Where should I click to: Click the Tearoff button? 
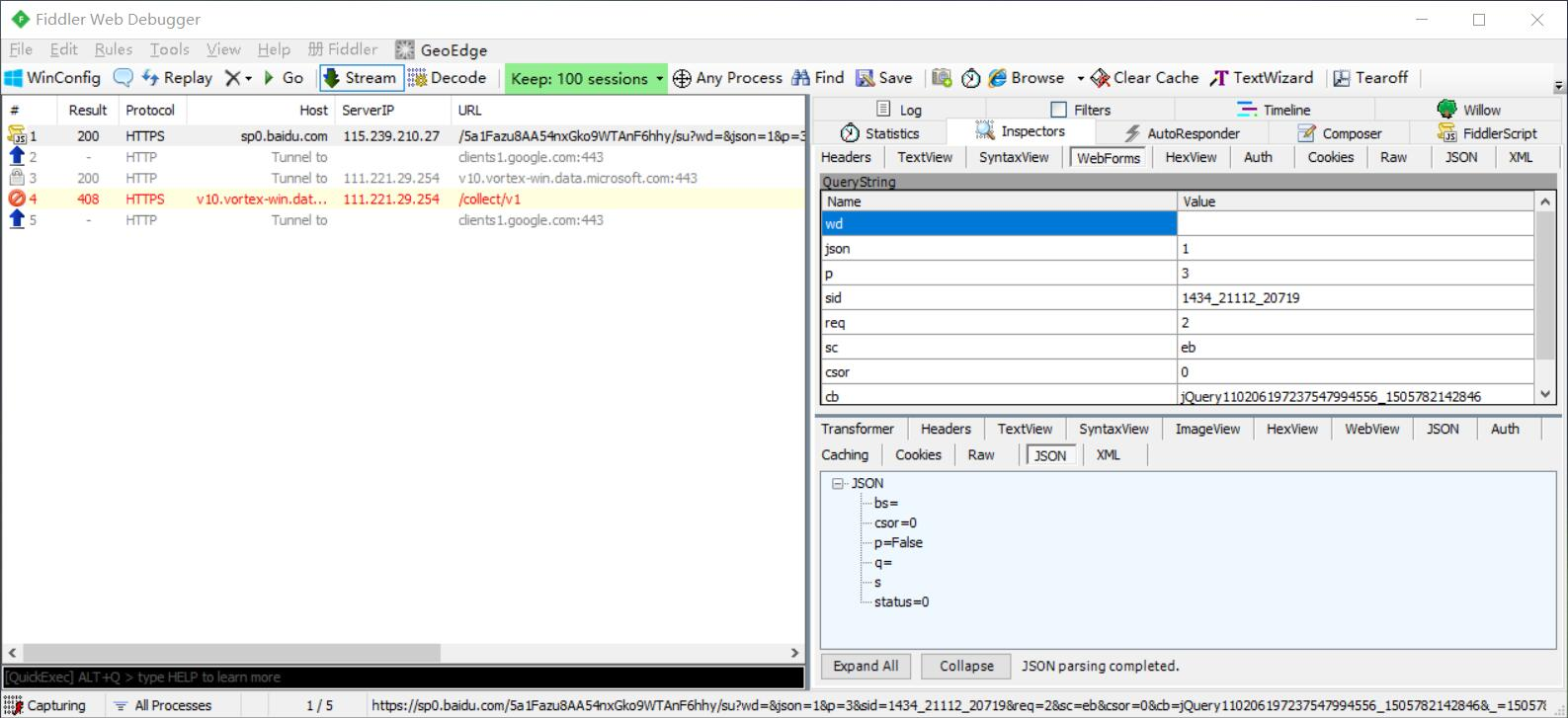click(x=1370, y=78)
